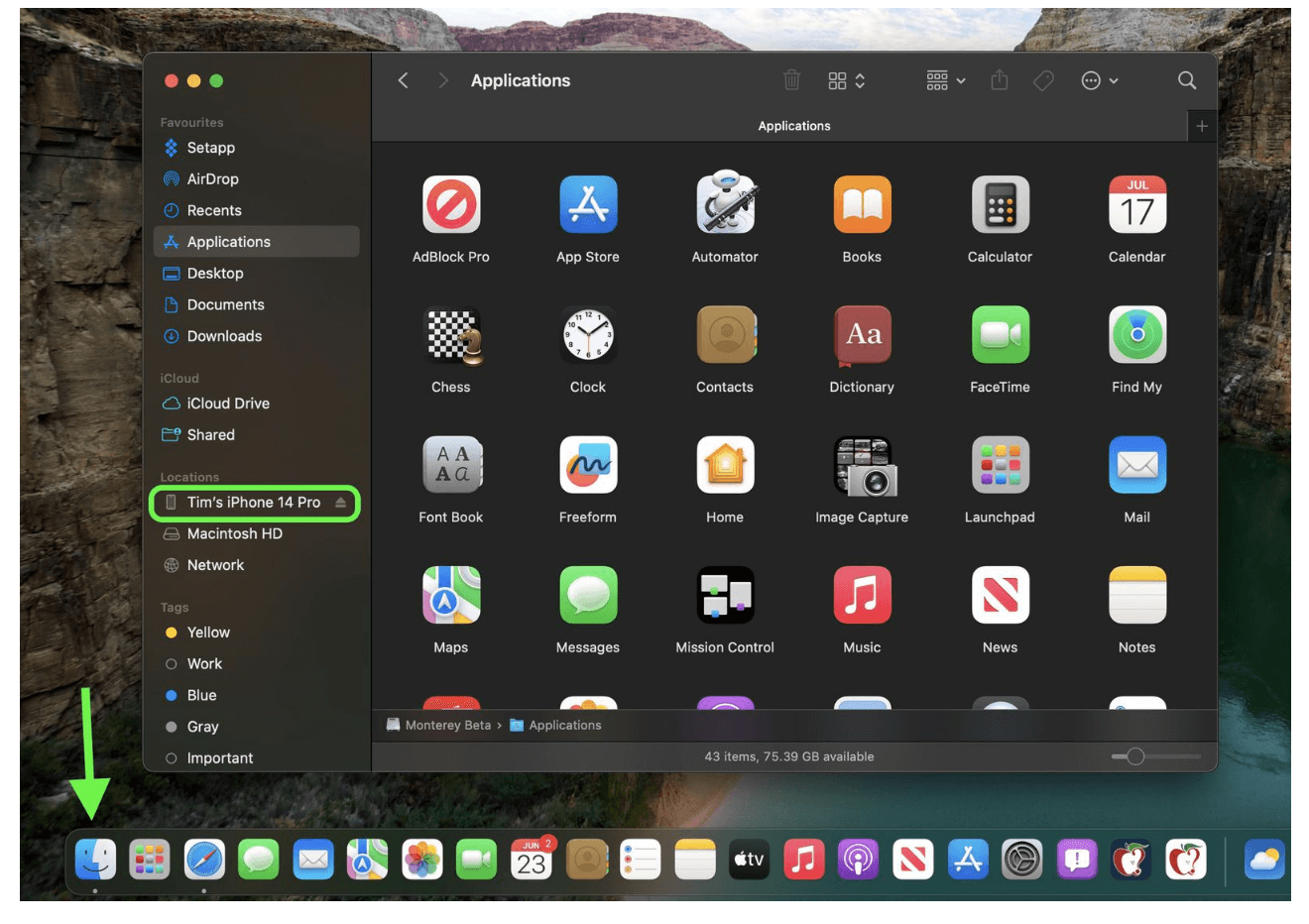Select the Freeform app icon
Viewport: 1309px width, 924px height.
588,465
